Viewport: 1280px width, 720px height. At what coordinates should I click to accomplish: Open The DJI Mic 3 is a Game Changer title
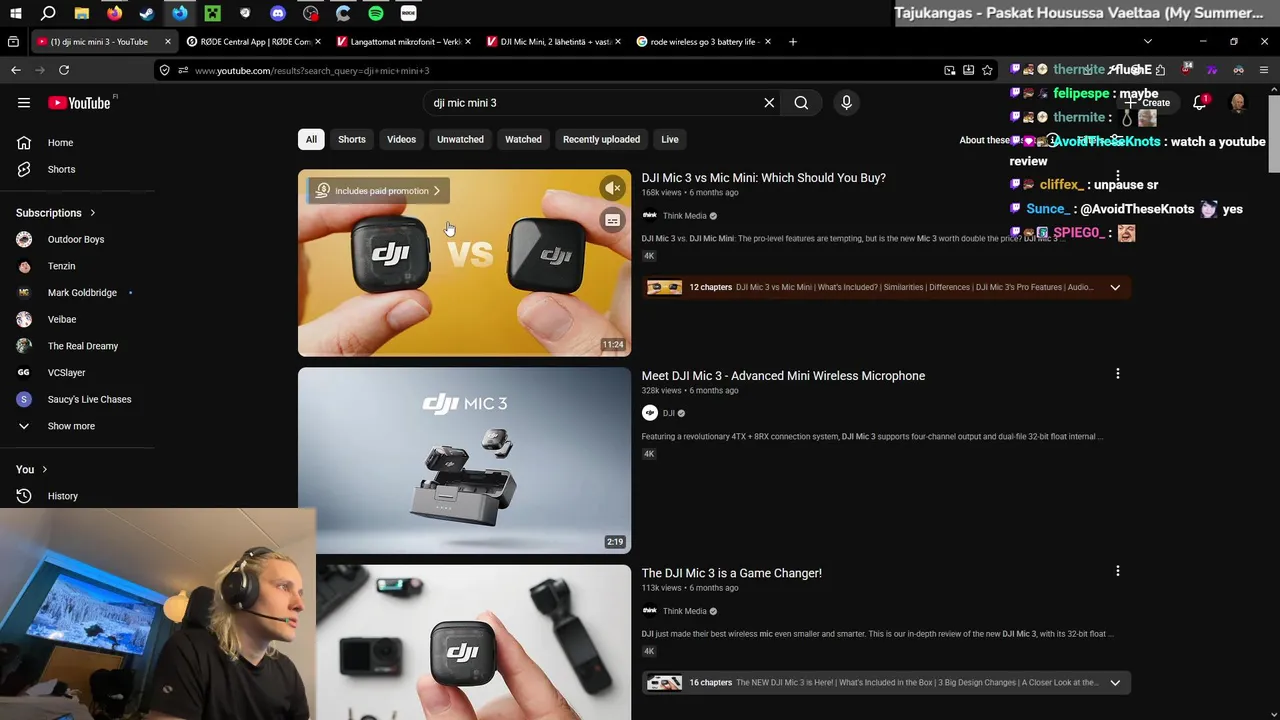[731, 573]
